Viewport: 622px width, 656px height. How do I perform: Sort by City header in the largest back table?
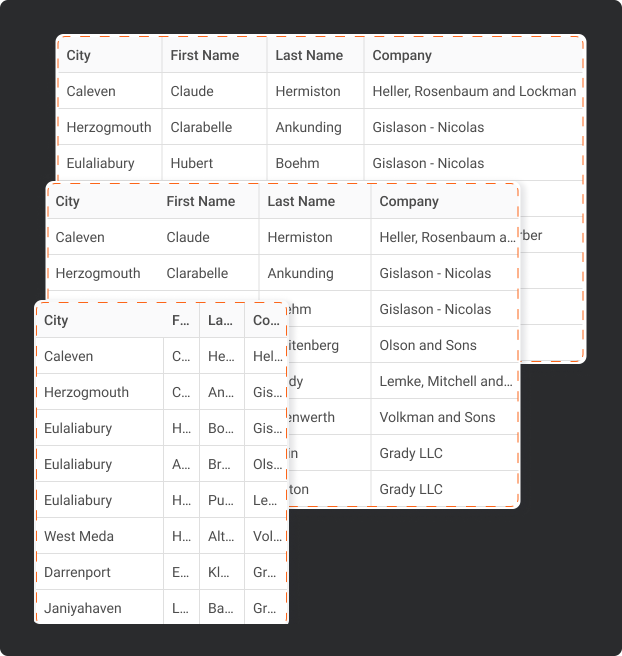(78, 55)
